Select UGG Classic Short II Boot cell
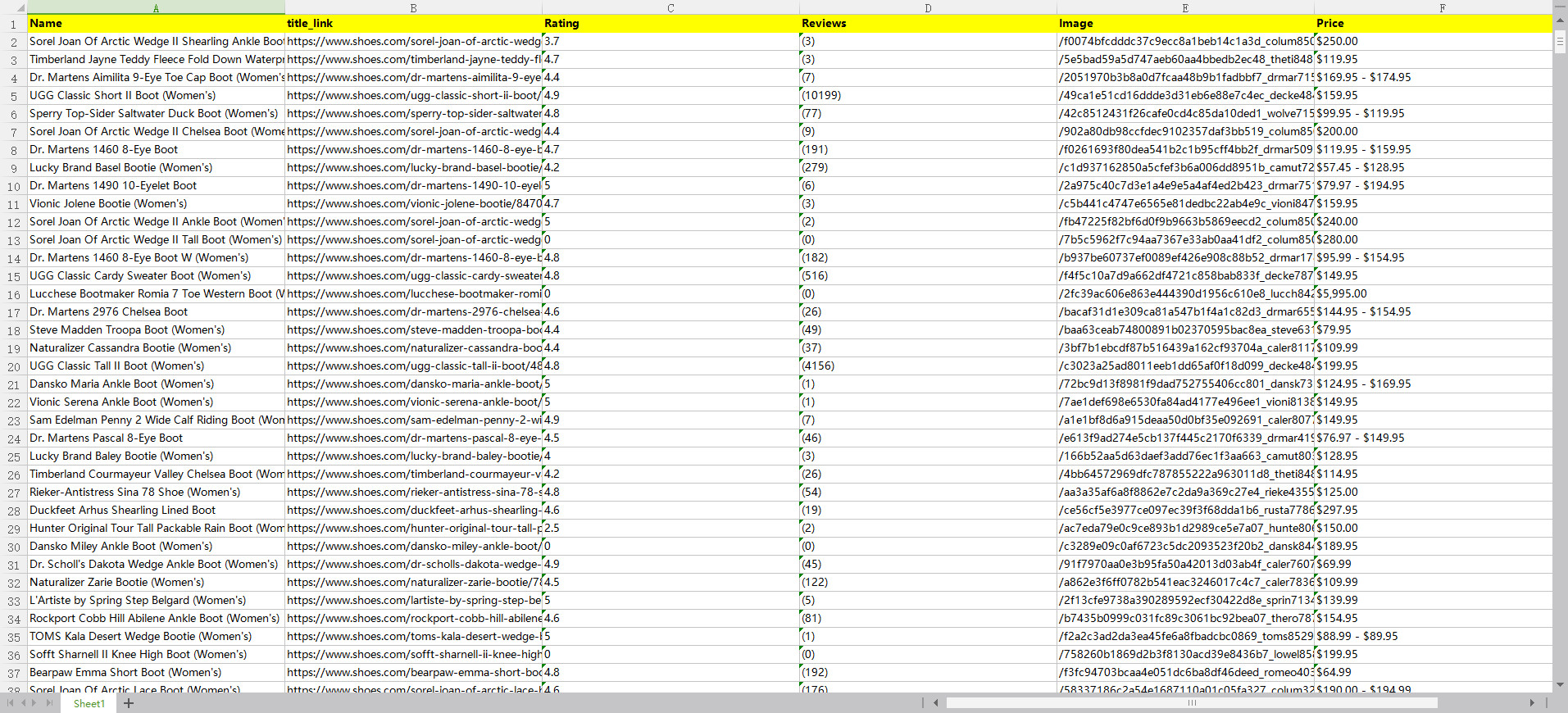The height and width of the screenshot is (713, 1568). click(156, 96)
